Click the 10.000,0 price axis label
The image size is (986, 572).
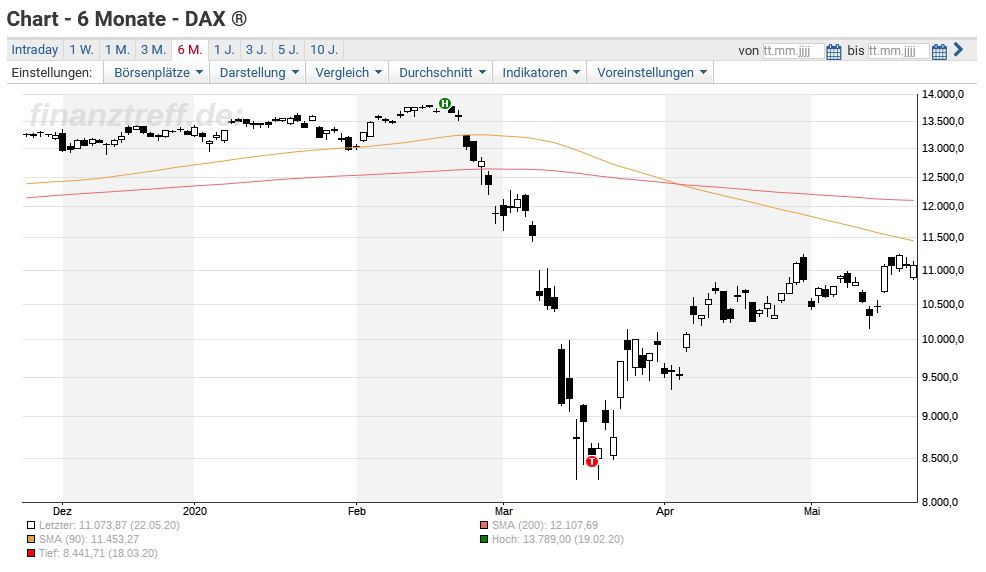pyautogui.click(x=943, y=339)
